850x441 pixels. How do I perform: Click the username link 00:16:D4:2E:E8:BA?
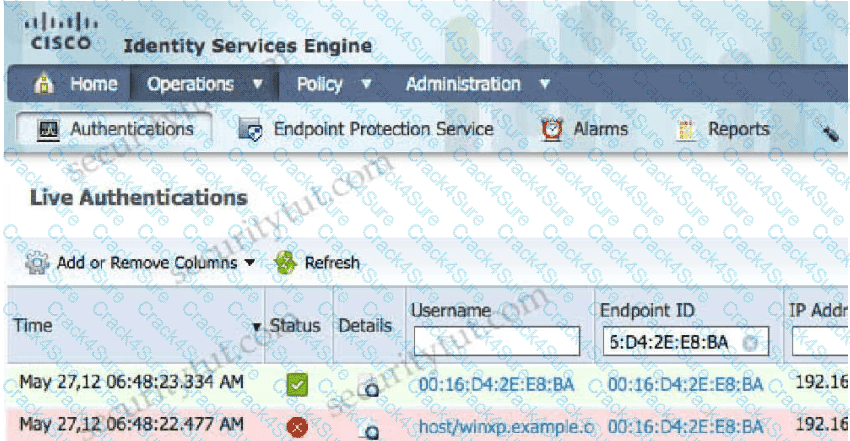pos(497,384)
